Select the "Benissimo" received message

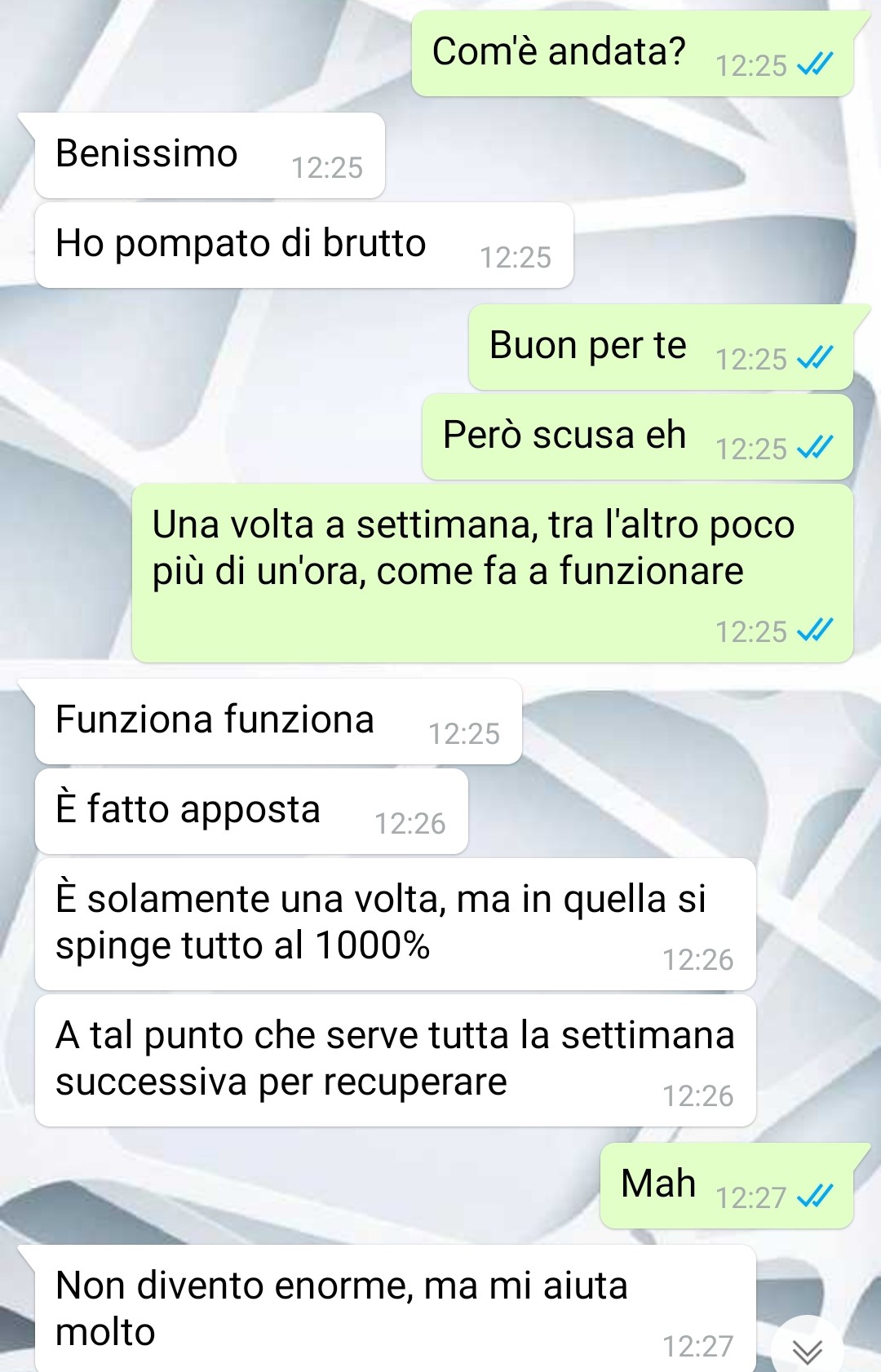[x=210, y=155]
